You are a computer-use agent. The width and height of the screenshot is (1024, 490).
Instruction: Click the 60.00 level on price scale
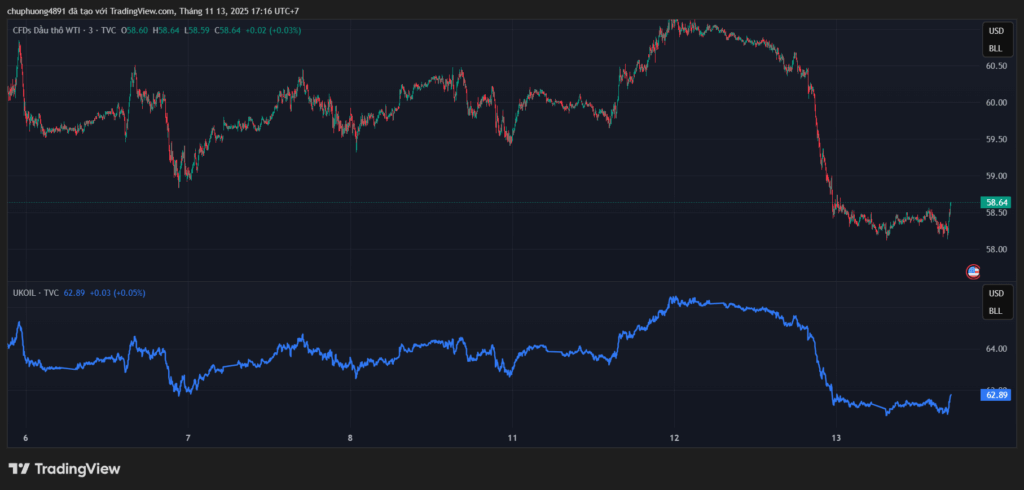tap(996, 102)
